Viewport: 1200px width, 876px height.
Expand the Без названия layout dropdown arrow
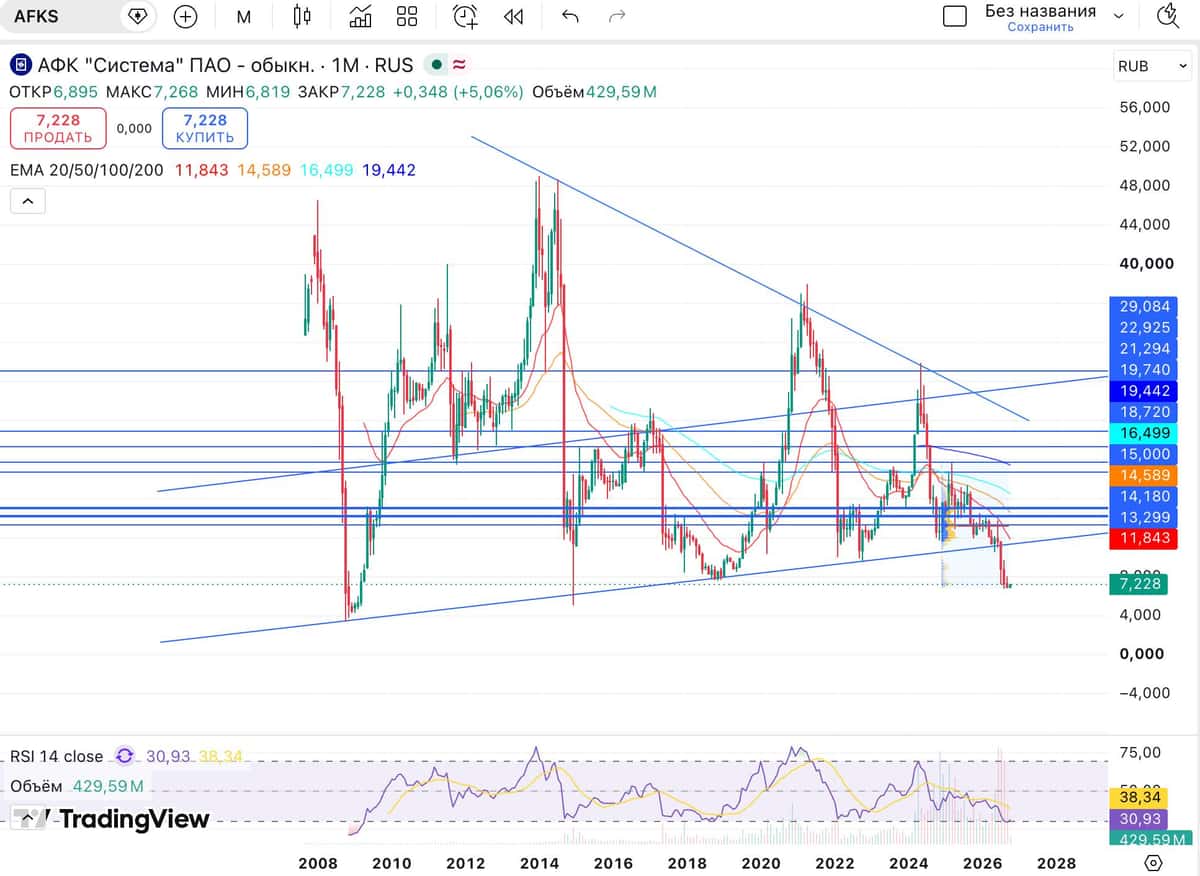[1119, 16]
